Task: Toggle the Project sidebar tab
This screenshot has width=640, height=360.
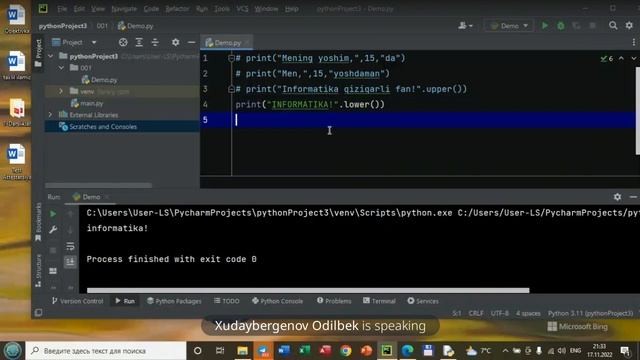Action: pyautogui.click(x=38, y=53)
